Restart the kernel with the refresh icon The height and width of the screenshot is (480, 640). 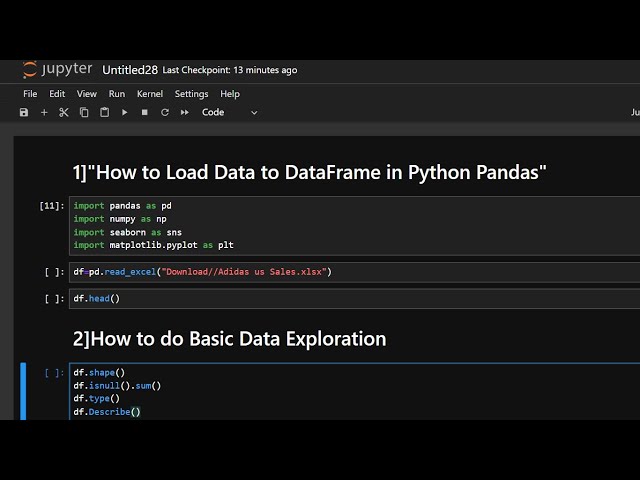(x=164, y=112)
